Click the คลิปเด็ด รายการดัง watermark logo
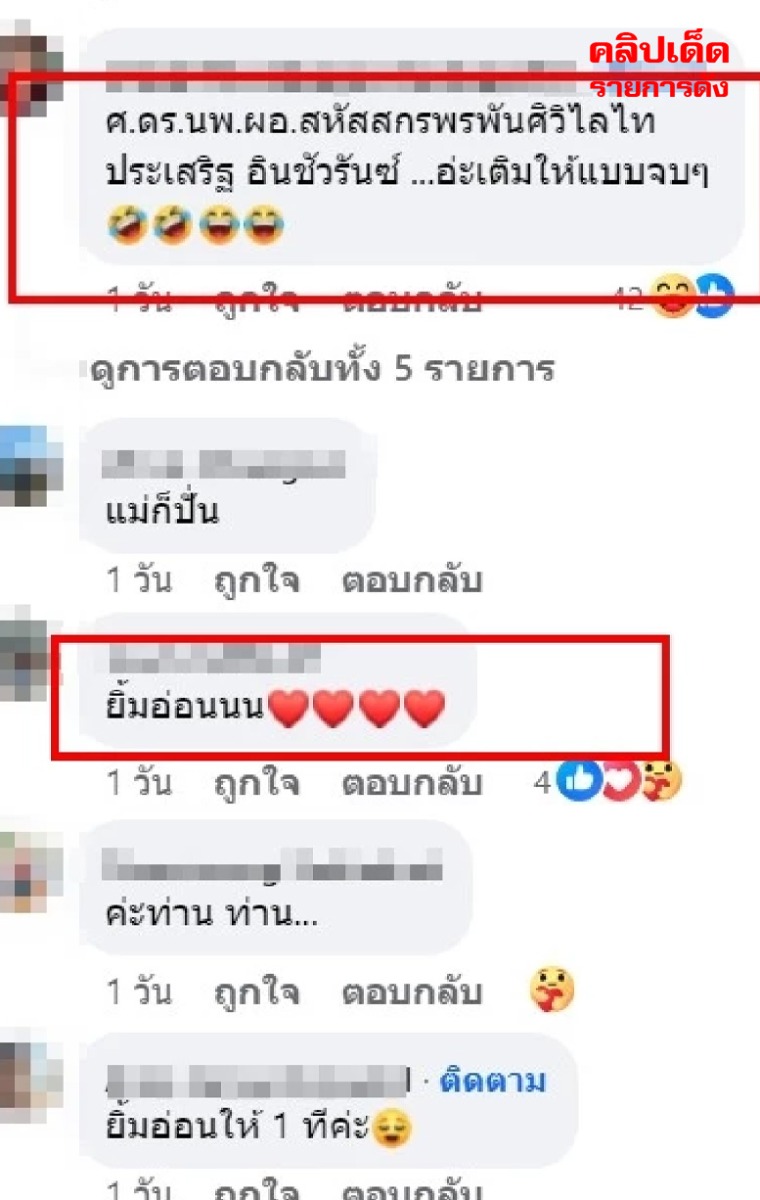 pyautogui.click(x=658, y=66)
